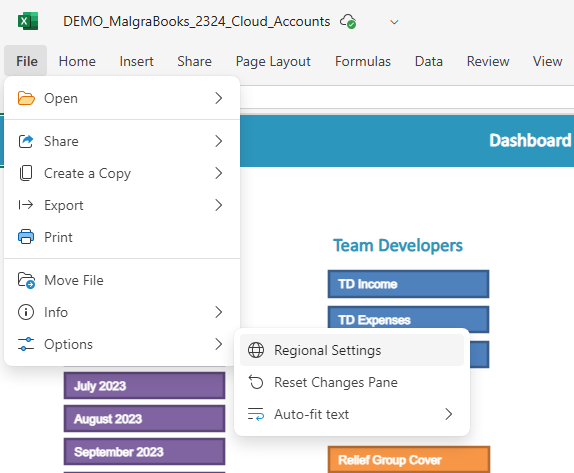Click the Reset Changes Pane undo icon
The image size is (574, 473).
tap(256, 382)
